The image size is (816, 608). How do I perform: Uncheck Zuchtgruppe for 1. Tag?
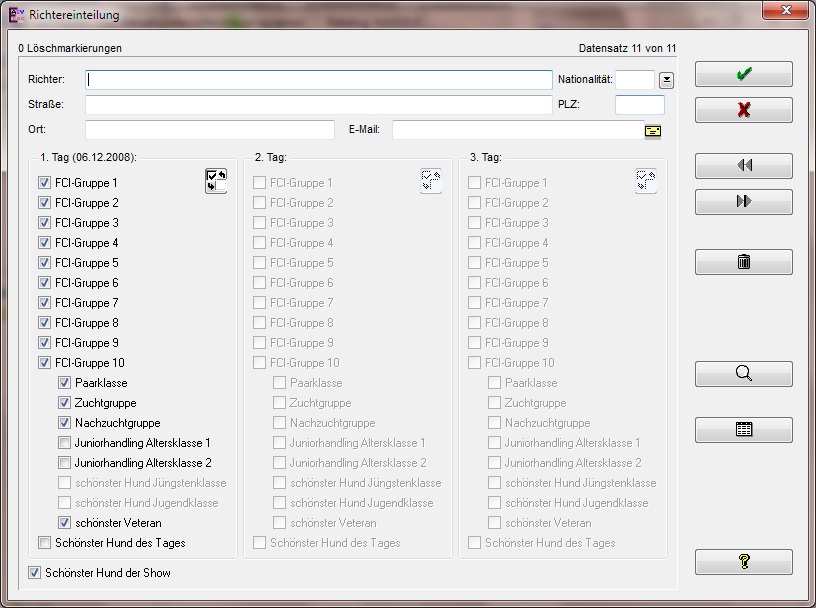click(x=64, y=402)
